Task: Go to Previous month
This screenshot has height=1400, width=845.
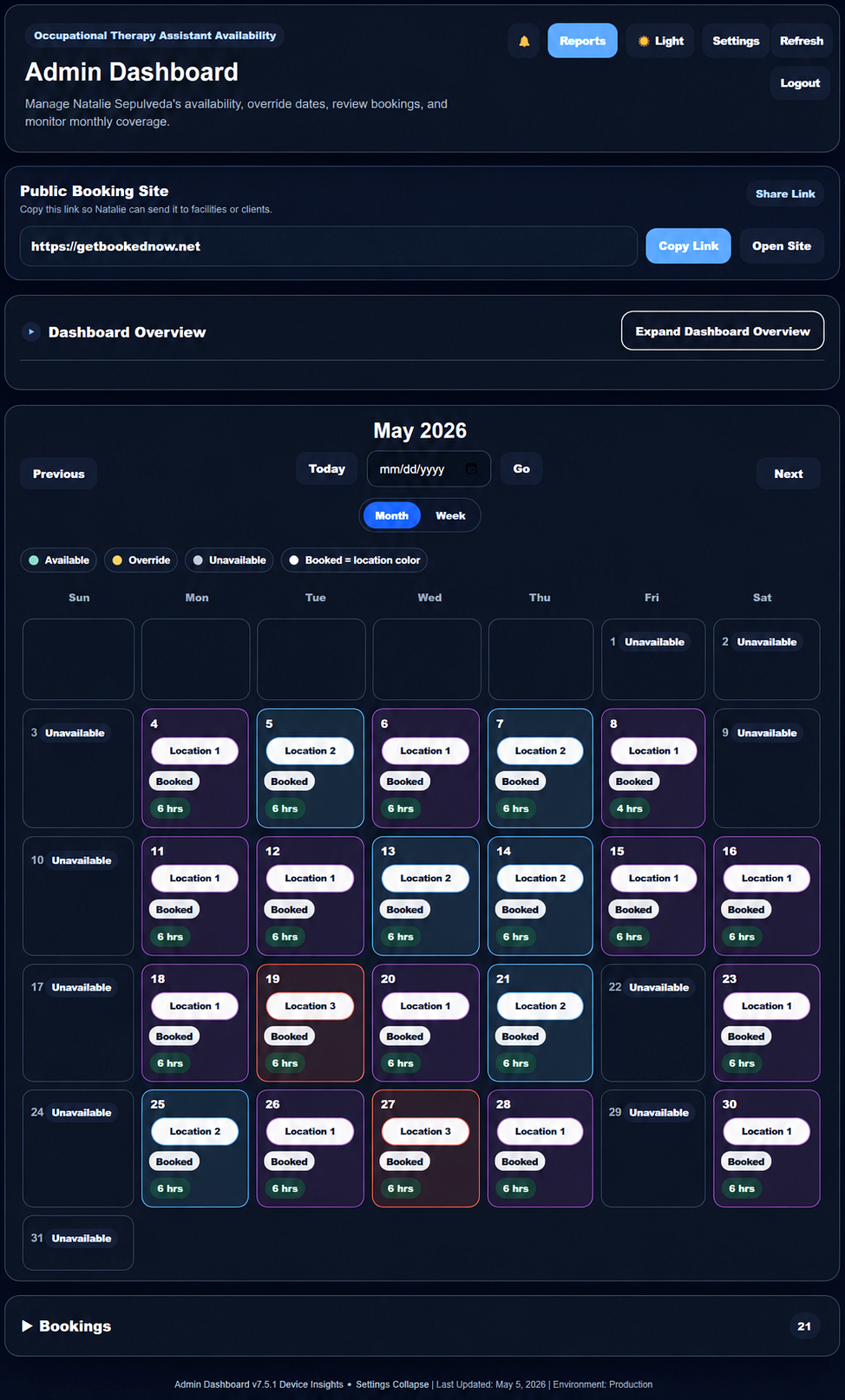Action: click(x=59, y=474)
